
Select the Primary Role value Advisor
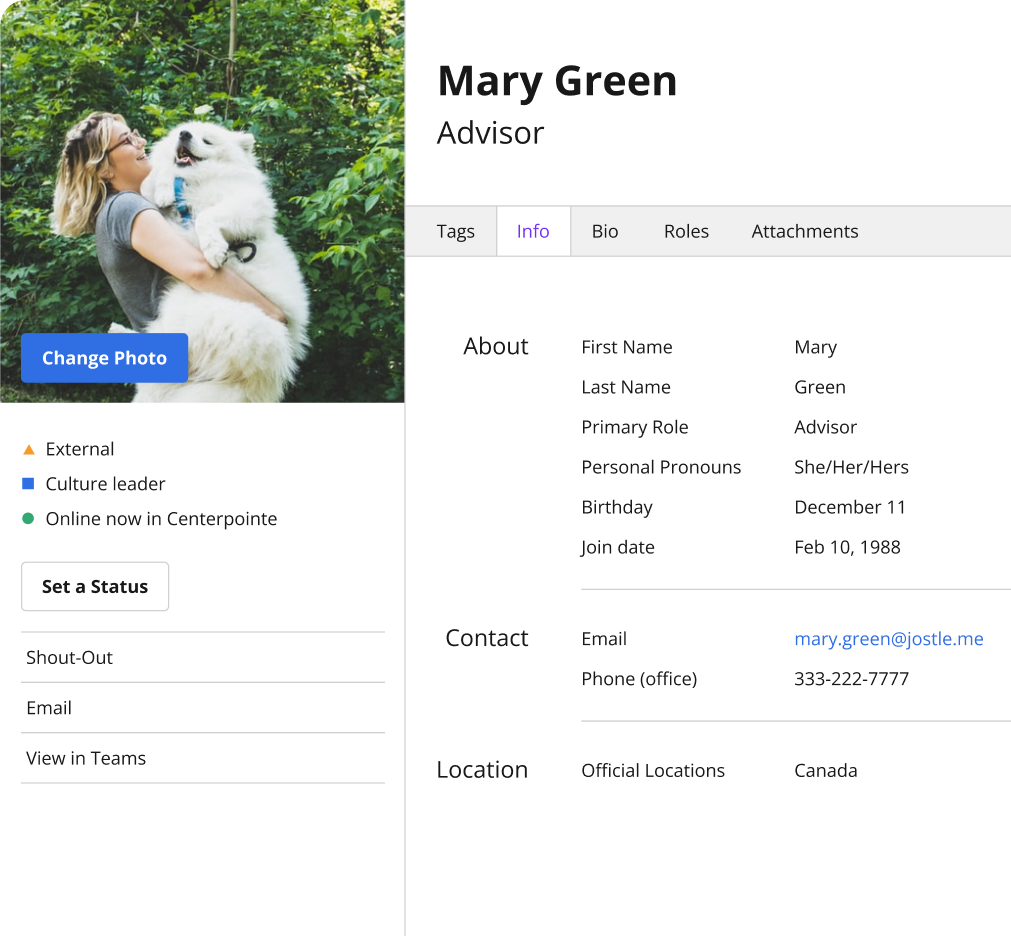coord(825,427)
